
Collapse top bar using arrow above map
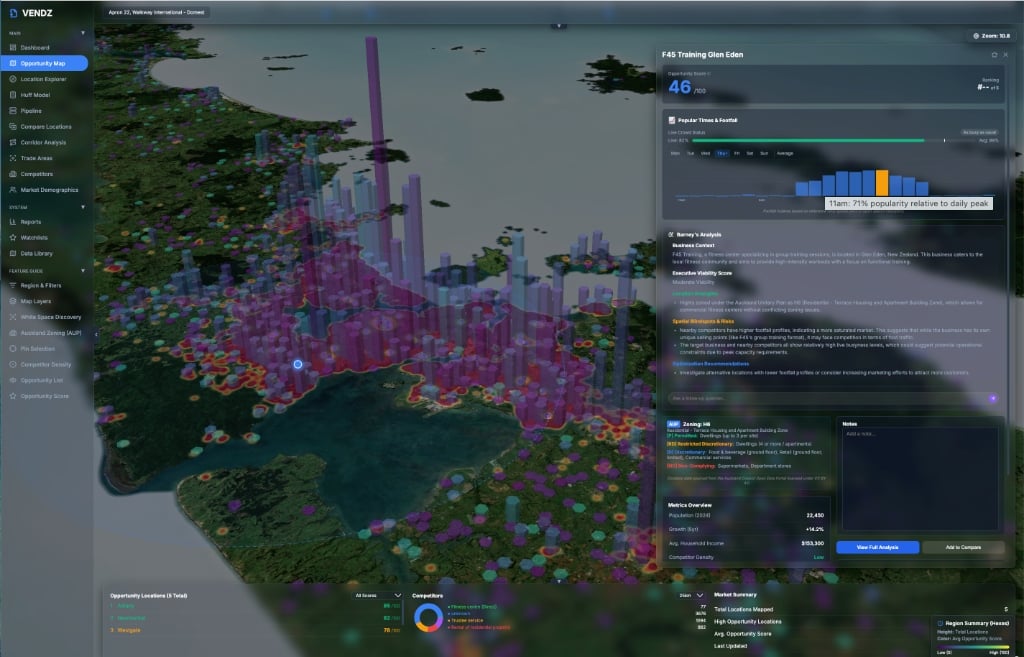pyautogui.click(x=558, y=26)
